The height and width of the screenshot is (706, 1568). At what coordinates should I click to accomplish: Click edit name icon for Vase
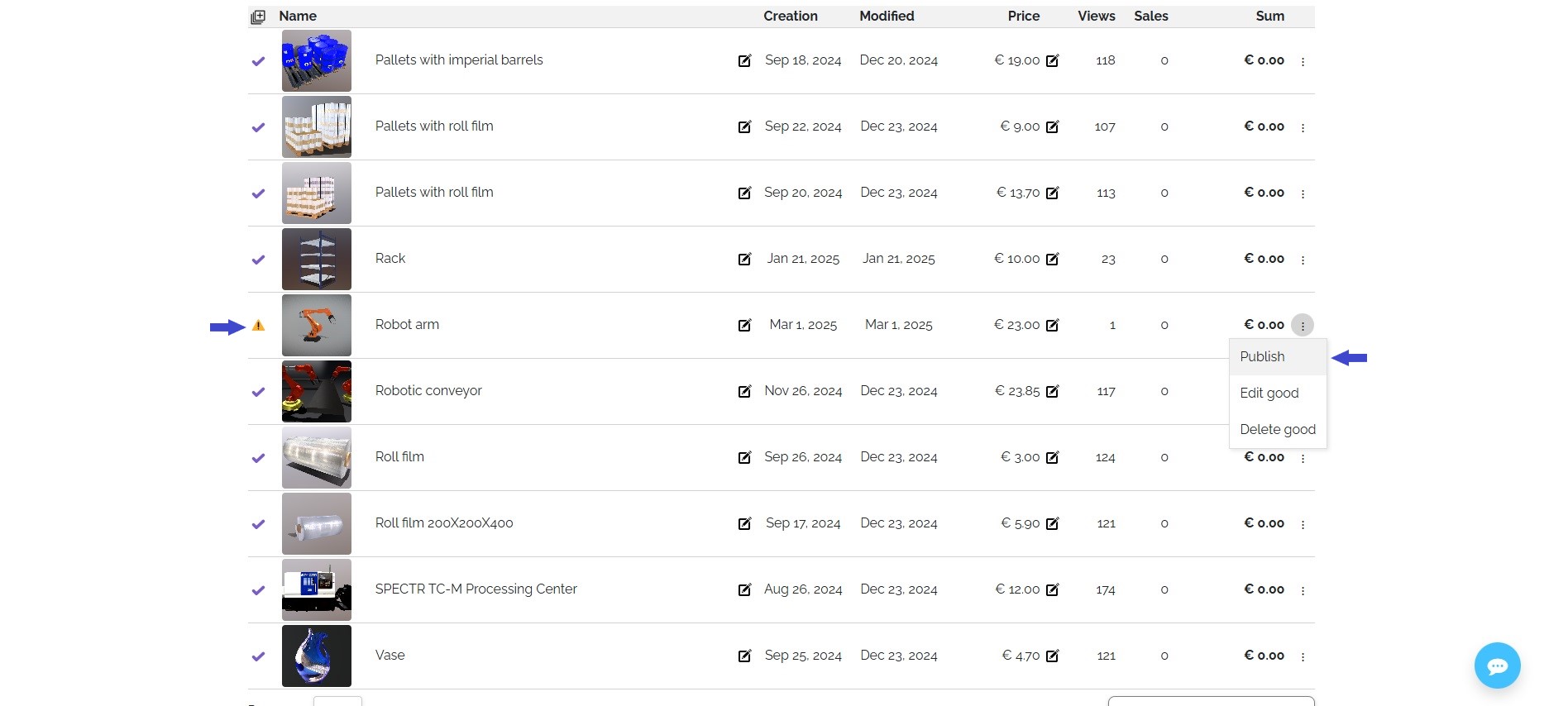pyautogui.click(x=744, y=656)
